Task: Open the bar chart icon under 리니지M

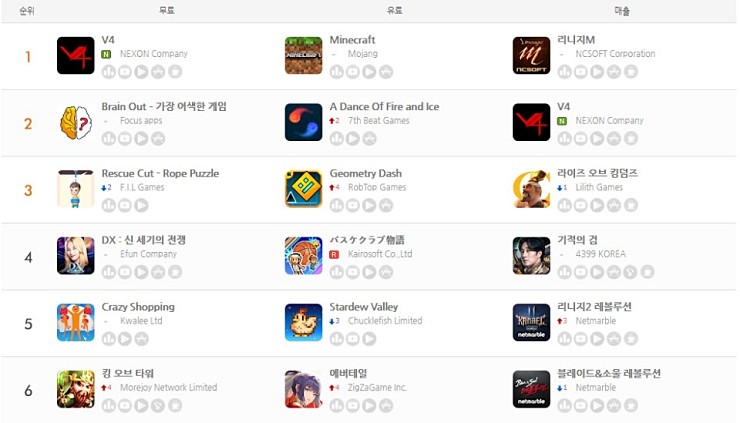Action: click(565, 72)
